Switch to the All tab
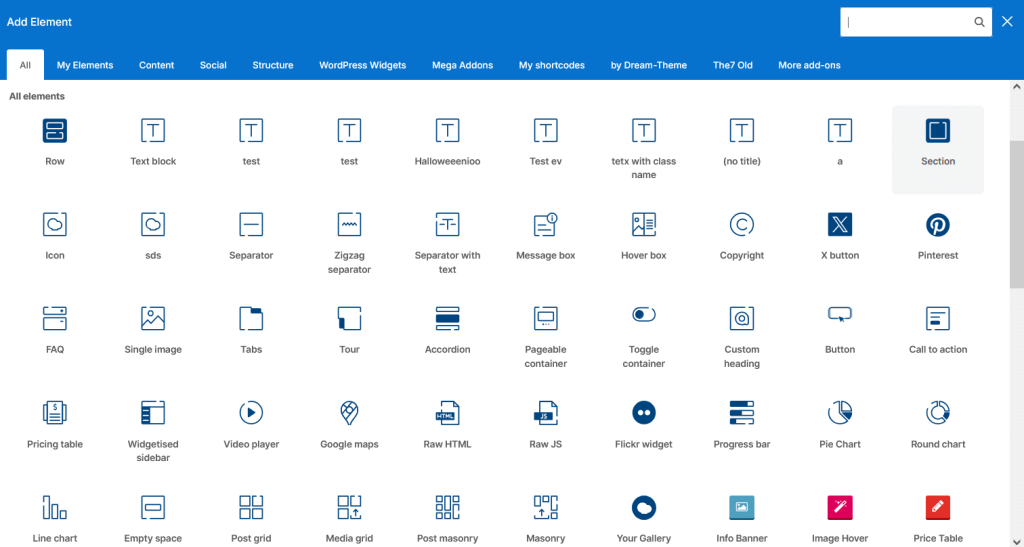Image resolution: width=1024 pixels, height=547 pixels. (x=25, y=65)
